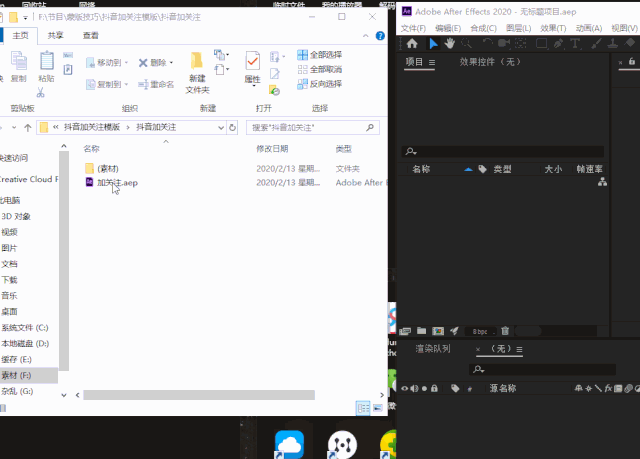Select the Camera tool
The height and width of the screenshot is (459, 640).
(x=504, y=43)
